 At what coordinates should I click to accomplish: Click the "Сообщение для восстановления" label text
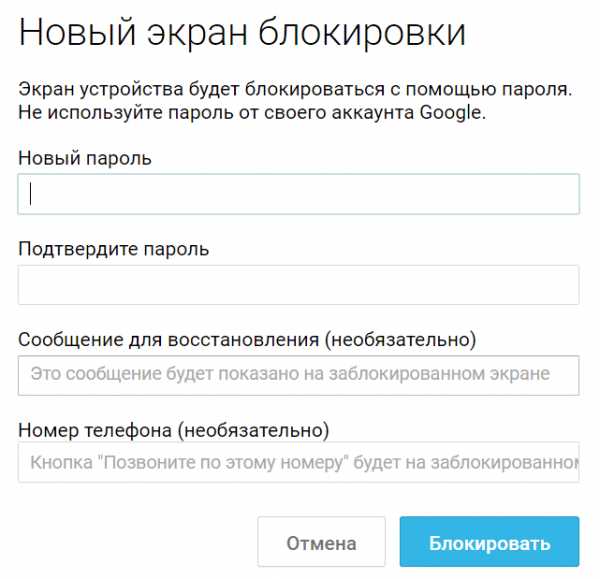[x=166, y=339]
